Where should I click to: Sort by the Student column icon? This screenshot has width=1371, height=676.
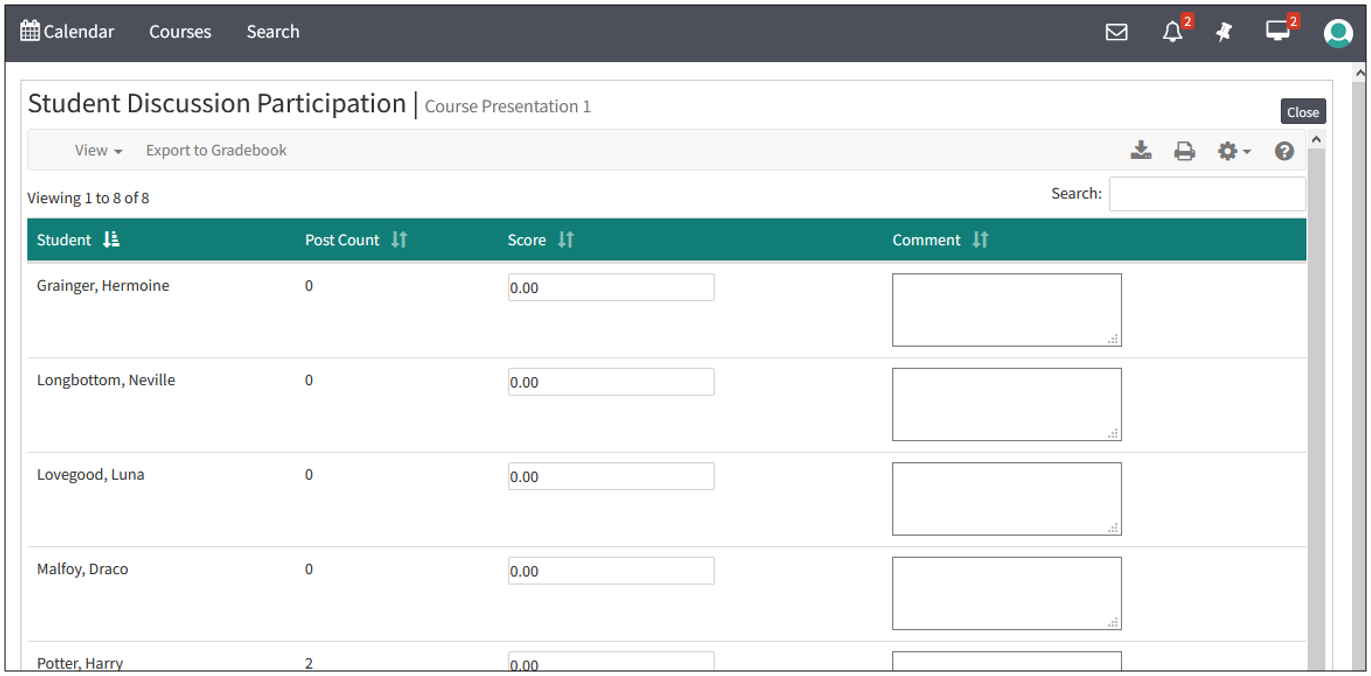tap(111, 240)
